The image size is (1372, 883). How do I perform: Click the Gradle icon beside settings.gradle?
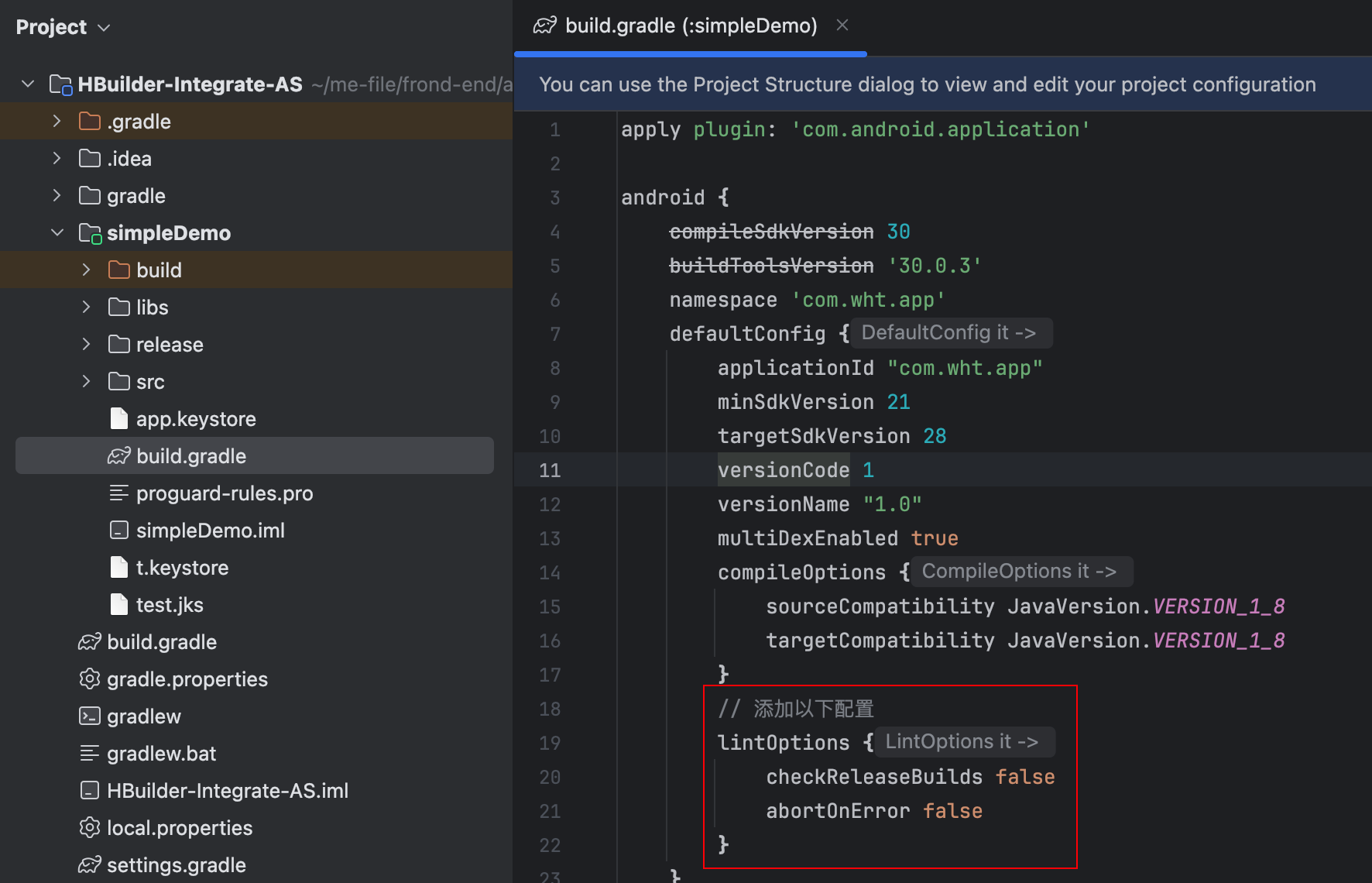coord(89,864)
